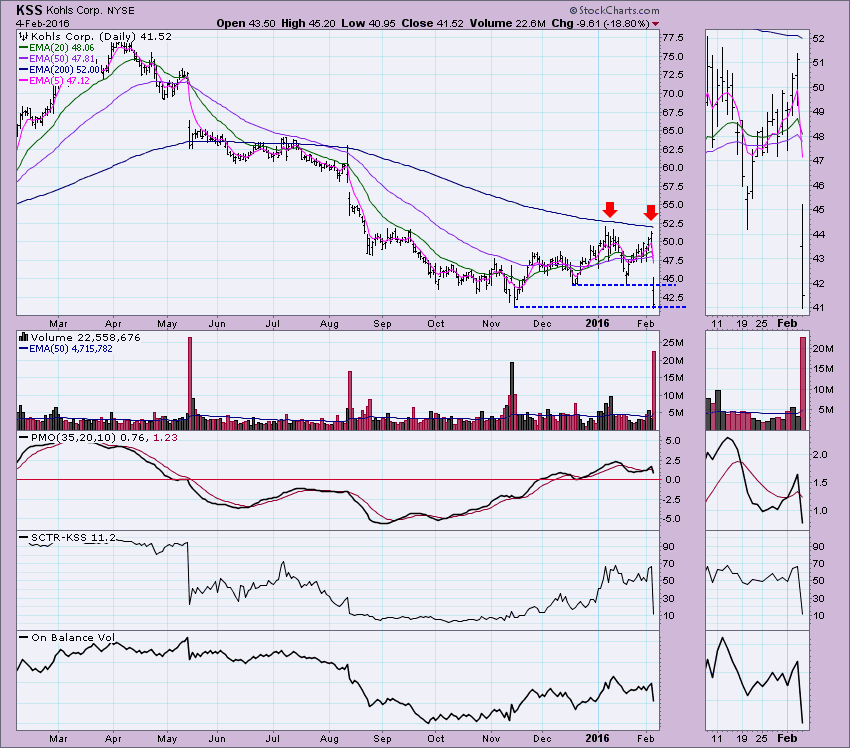Screen dimensions: 850x748
Task: Click the bar icon beside Volume 22,558,676
Action: (23, 337)
